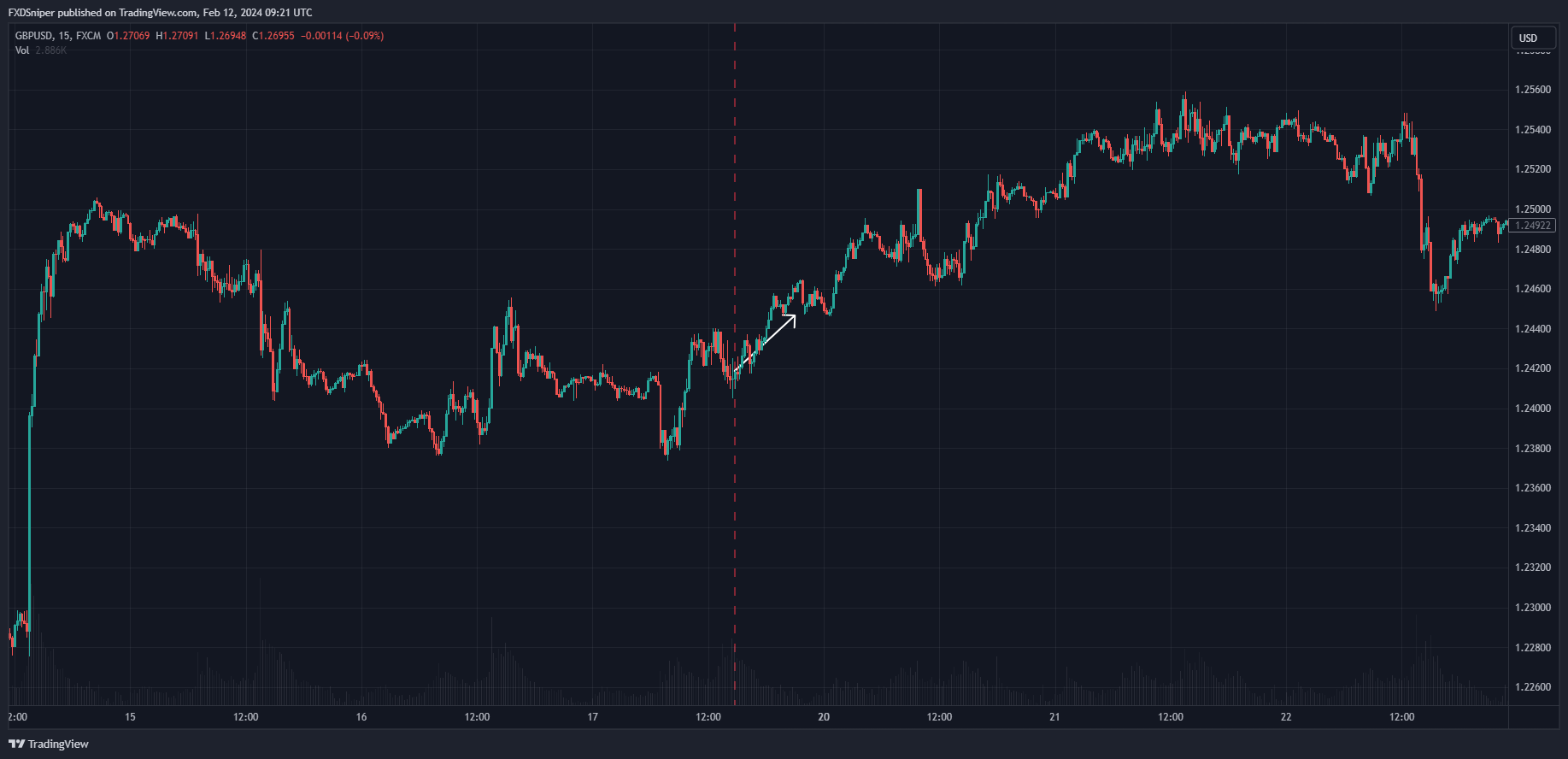Click the current price label 1.24922
Viewport: 1568px width, 759px height.
point(1532,226)
